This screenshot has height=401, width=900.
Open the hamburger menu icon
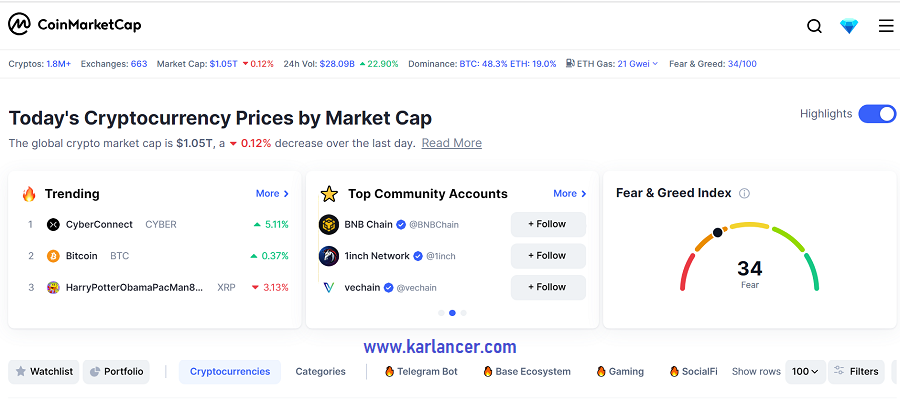[x=886, y=26]
